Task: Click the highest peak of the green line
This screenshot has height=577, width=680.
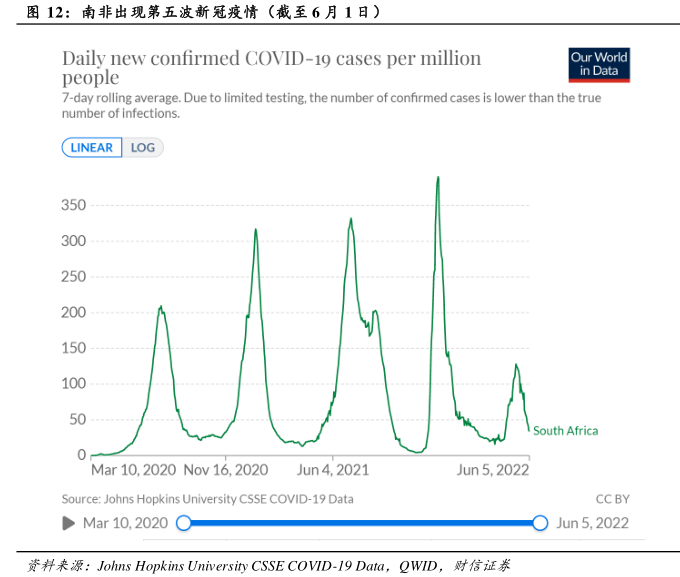Action: tap(438, 179)
